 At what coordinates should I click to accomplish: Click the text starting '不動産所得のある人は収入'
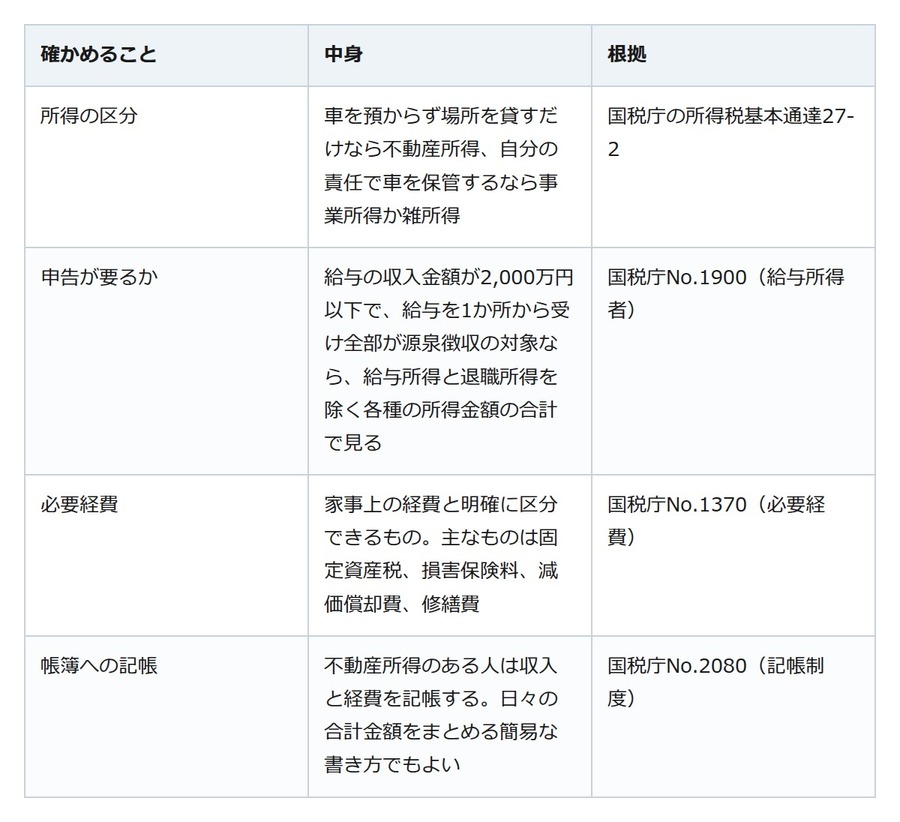(441, 715)
